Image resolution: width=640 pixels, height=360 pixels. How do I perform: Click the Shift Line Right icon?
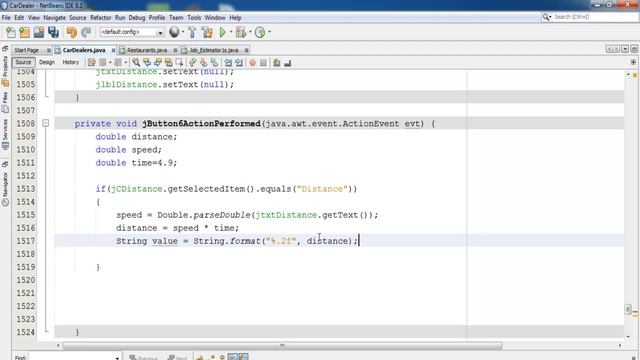coord(239,62)
